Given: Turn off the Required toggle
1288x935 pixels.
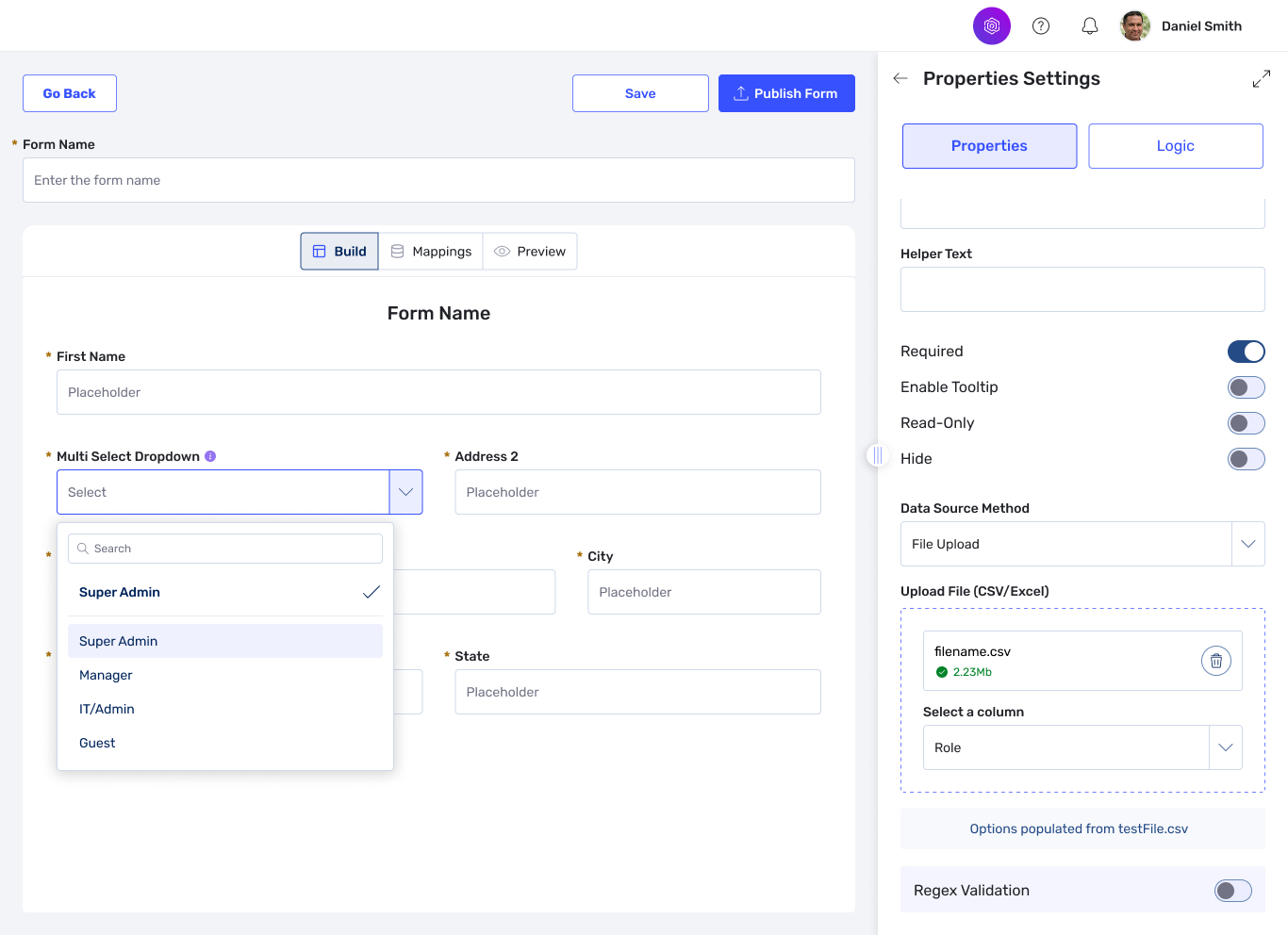Looking at the screenshot, I should (1246, 352).
